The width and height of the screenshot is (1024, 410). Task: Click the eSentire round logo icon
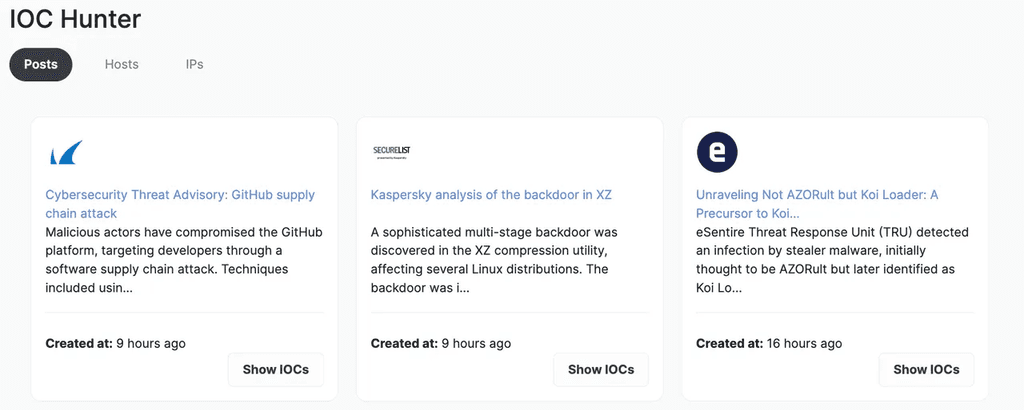716,152
